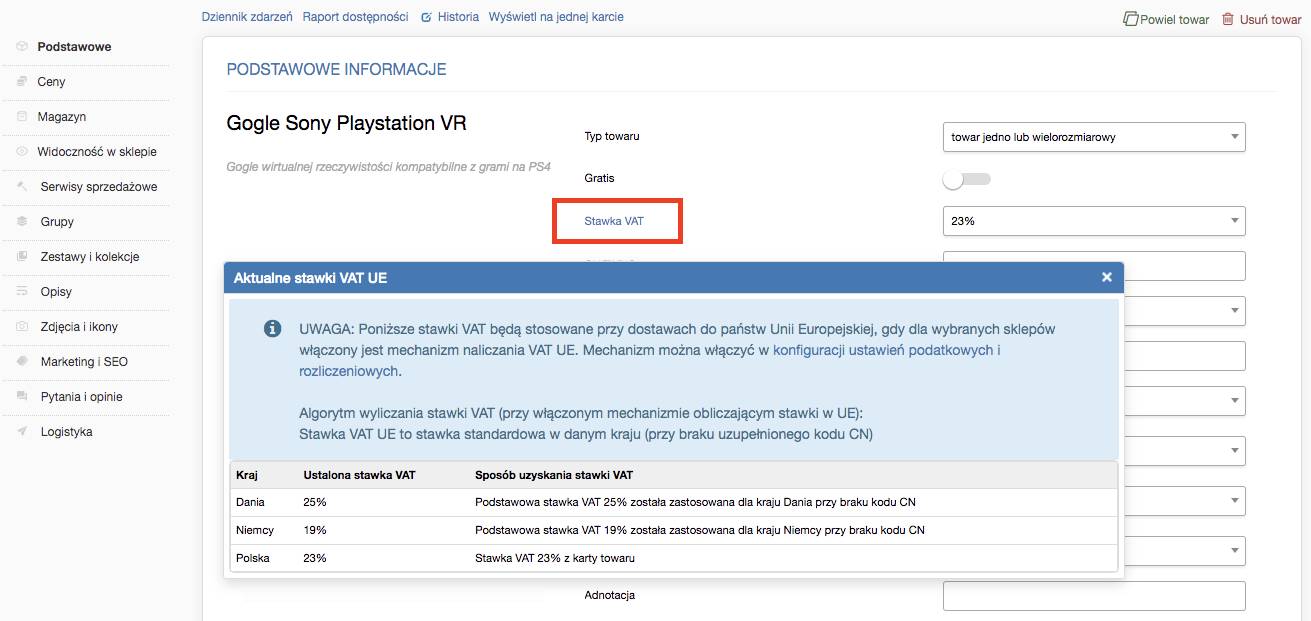Click the Podstawowe sidebar icon
Viewport: 1311px width, 621px height.
(22, 47)
